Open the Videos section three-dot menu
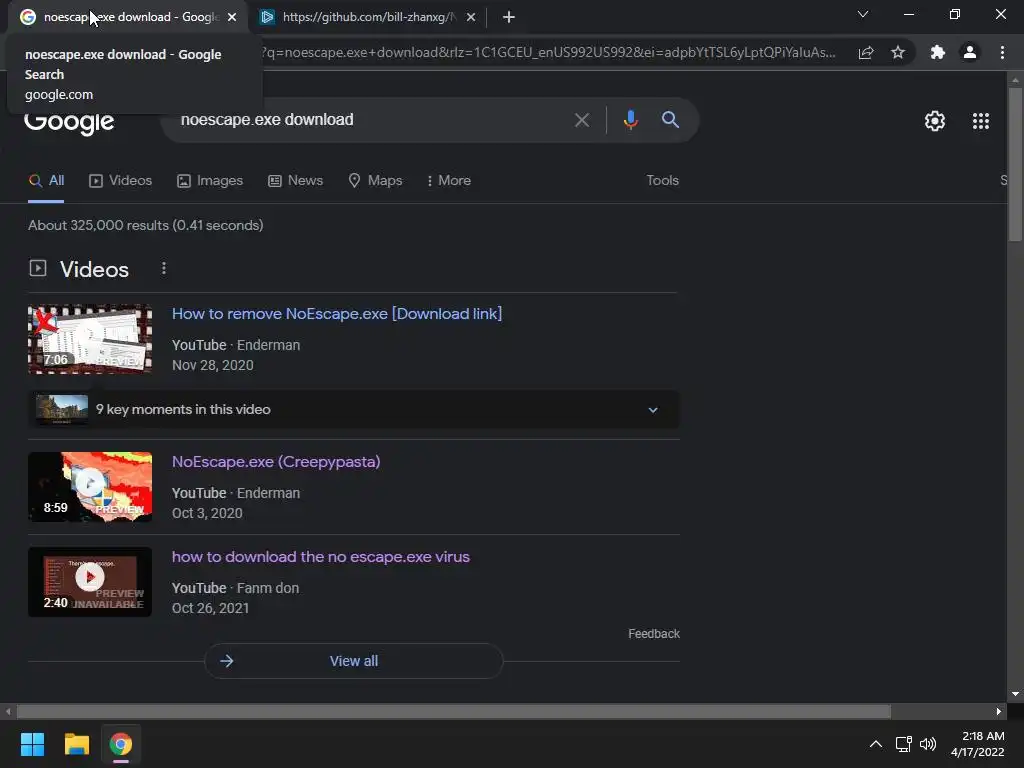The width and height of the screenshot is (1024, 768). click(164, 268)
